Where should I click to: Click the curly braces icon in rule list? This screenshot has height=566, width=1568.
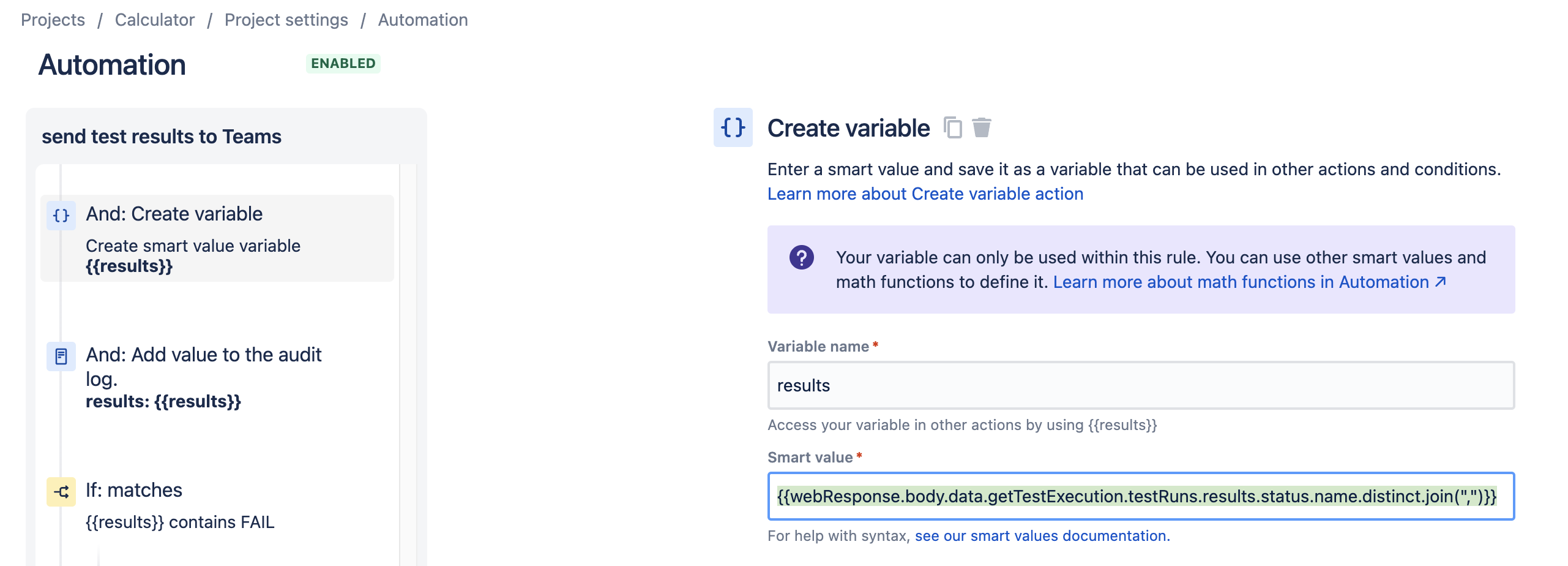pyautogui.click(x=61, y=216)
